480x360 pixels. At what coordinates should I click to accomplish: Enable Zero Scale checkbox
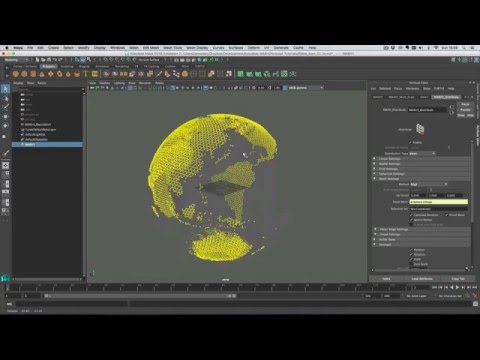(x=411, y=264)
